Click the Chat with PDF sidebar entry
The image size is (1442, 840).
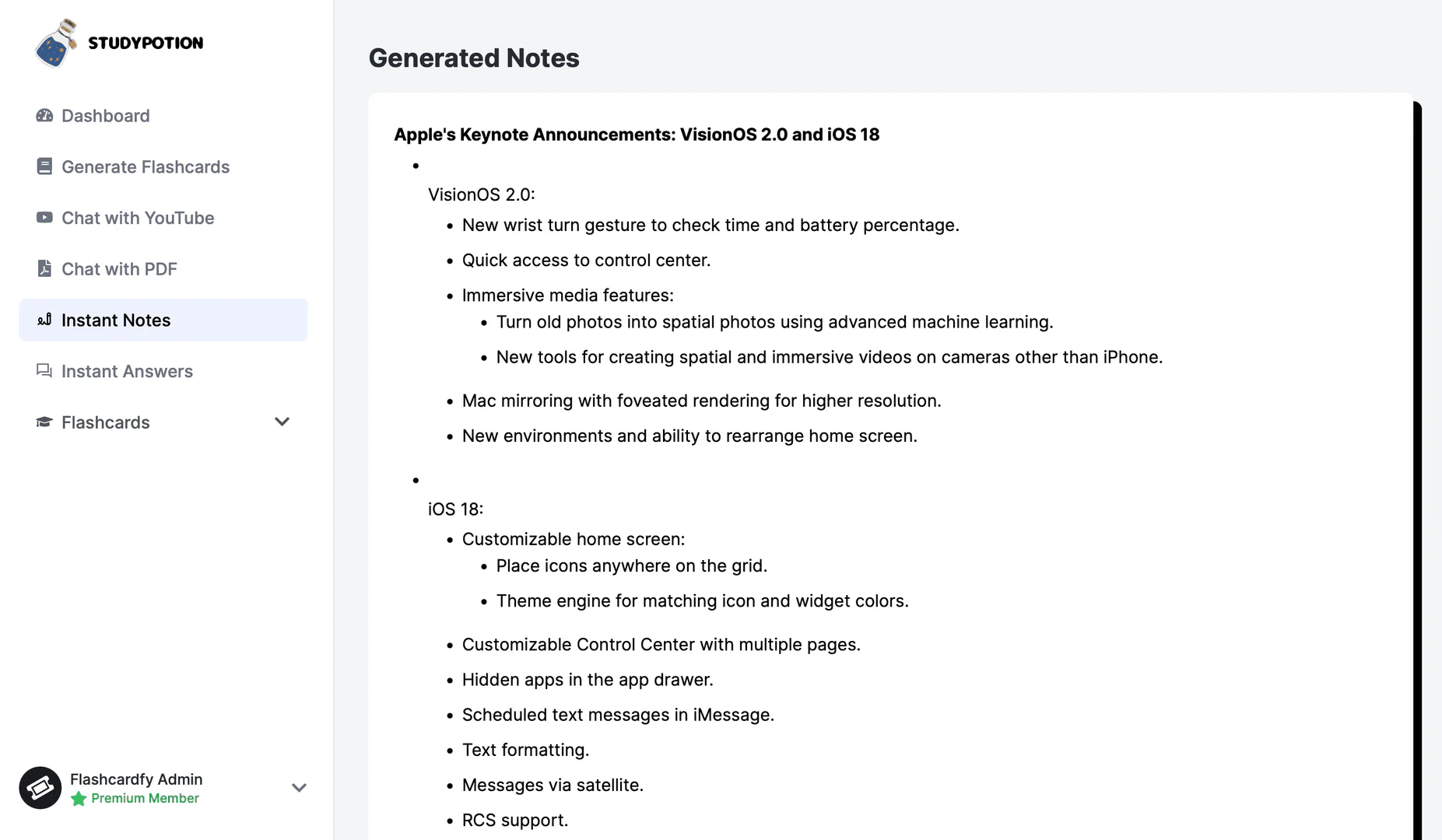120,268
